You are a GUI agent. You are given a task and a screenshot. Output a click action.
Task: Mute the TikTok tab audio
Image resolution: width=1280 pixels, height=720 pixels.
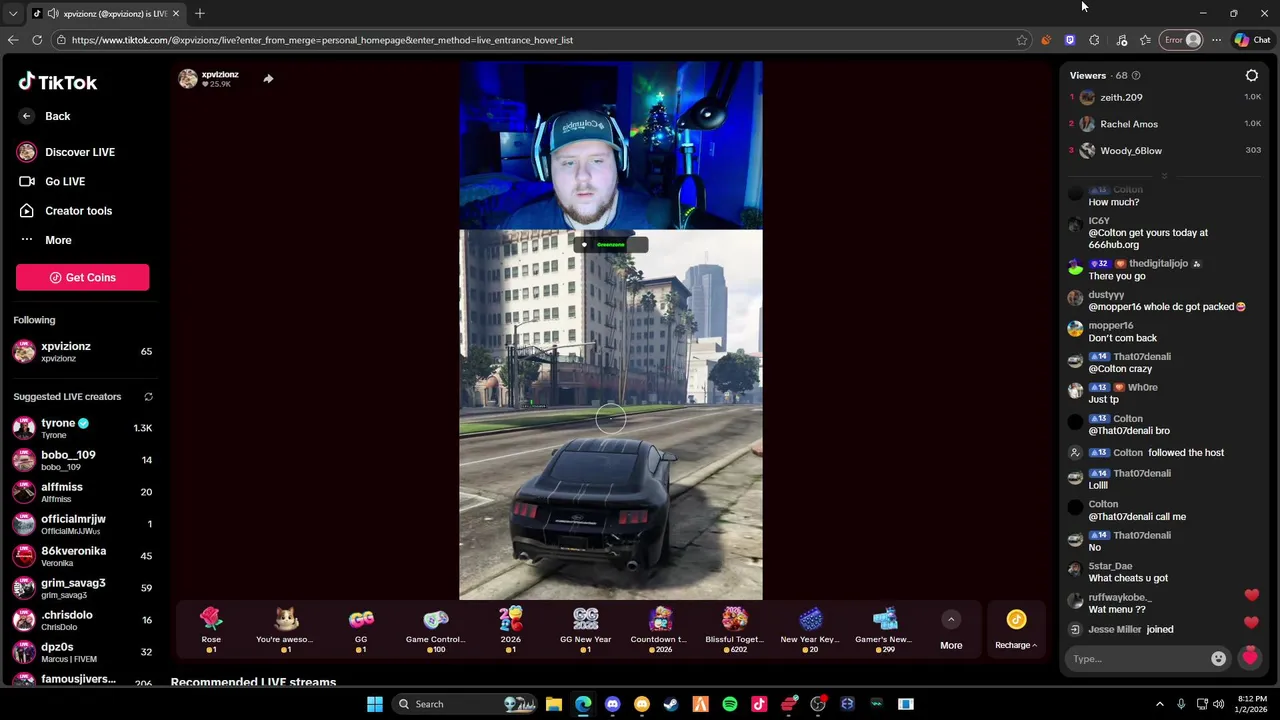52,14
